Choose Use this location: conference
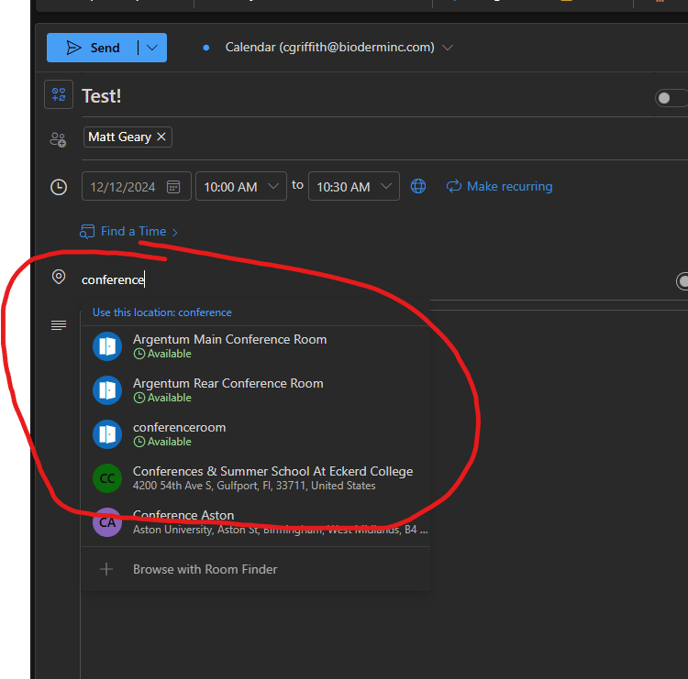 (162, 313)
